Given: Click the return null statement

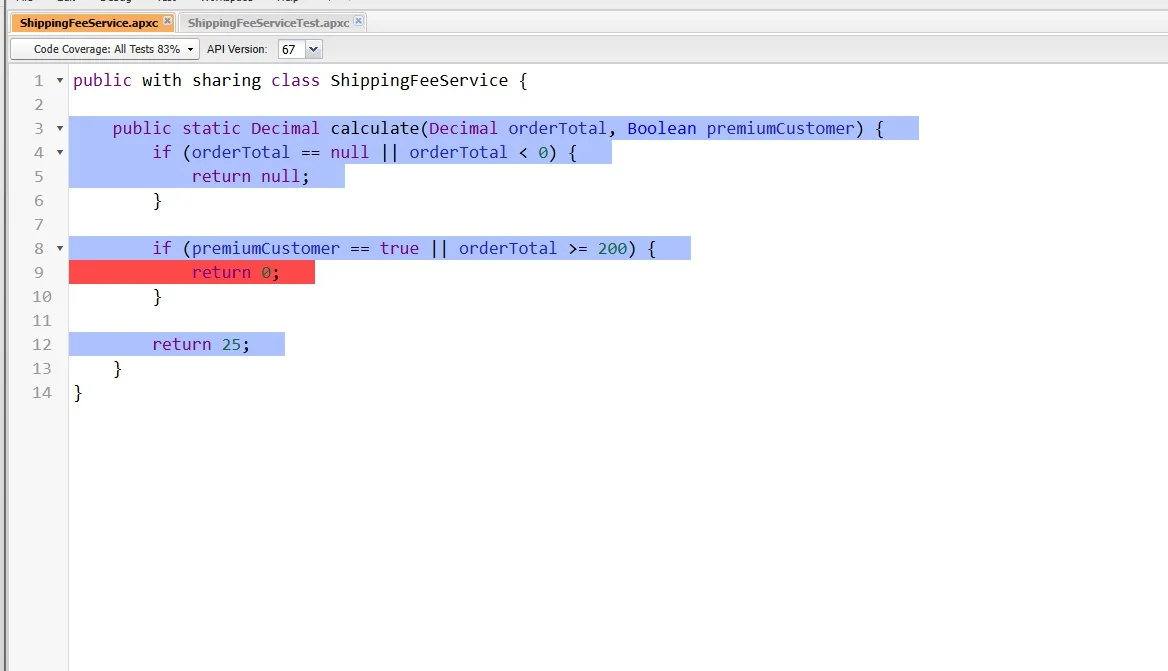Looking at the screenshot, I should [x=250, y=177].
